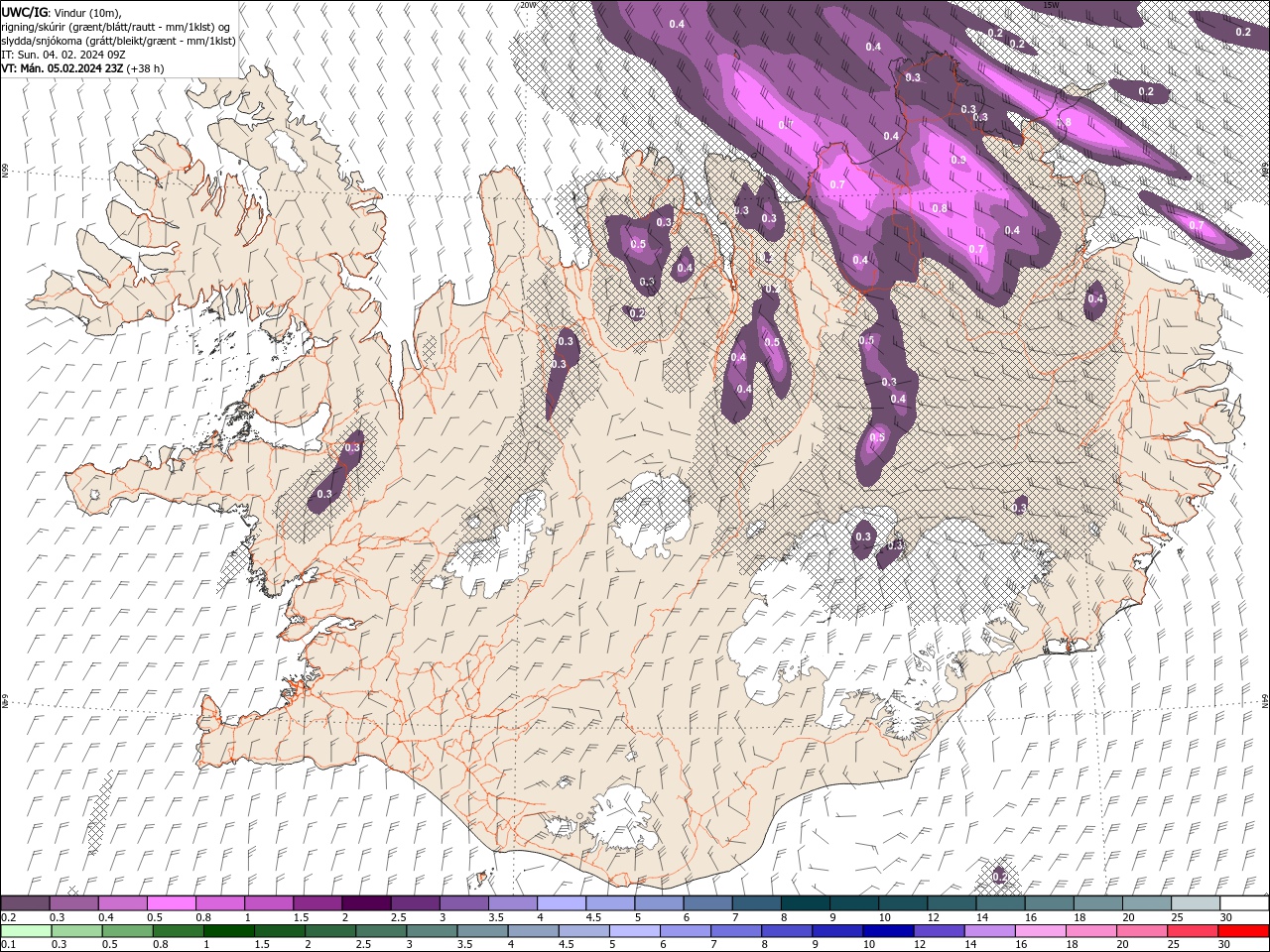Image resolution: width=1270 pixels, height=952 pixels.
Task: Select the purple scale swatch between 18 and 20
Action: pyautogui.click(x=1097, y=903)
